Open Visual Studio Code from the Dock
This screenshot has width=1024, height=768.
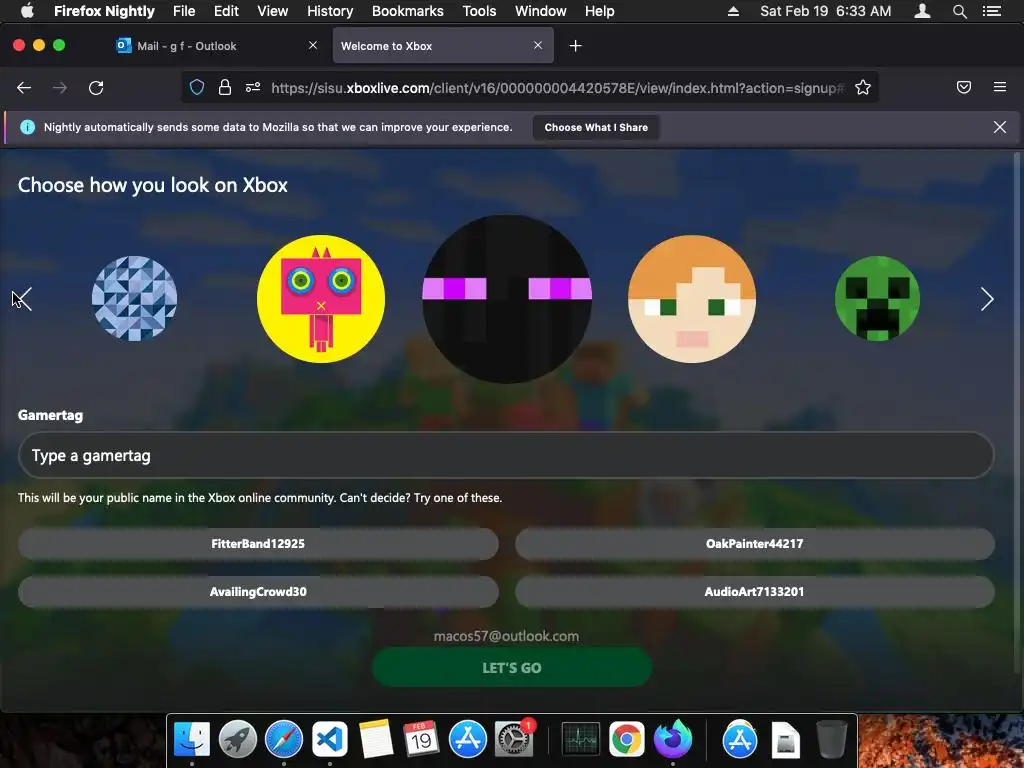(x=329, y=739)
